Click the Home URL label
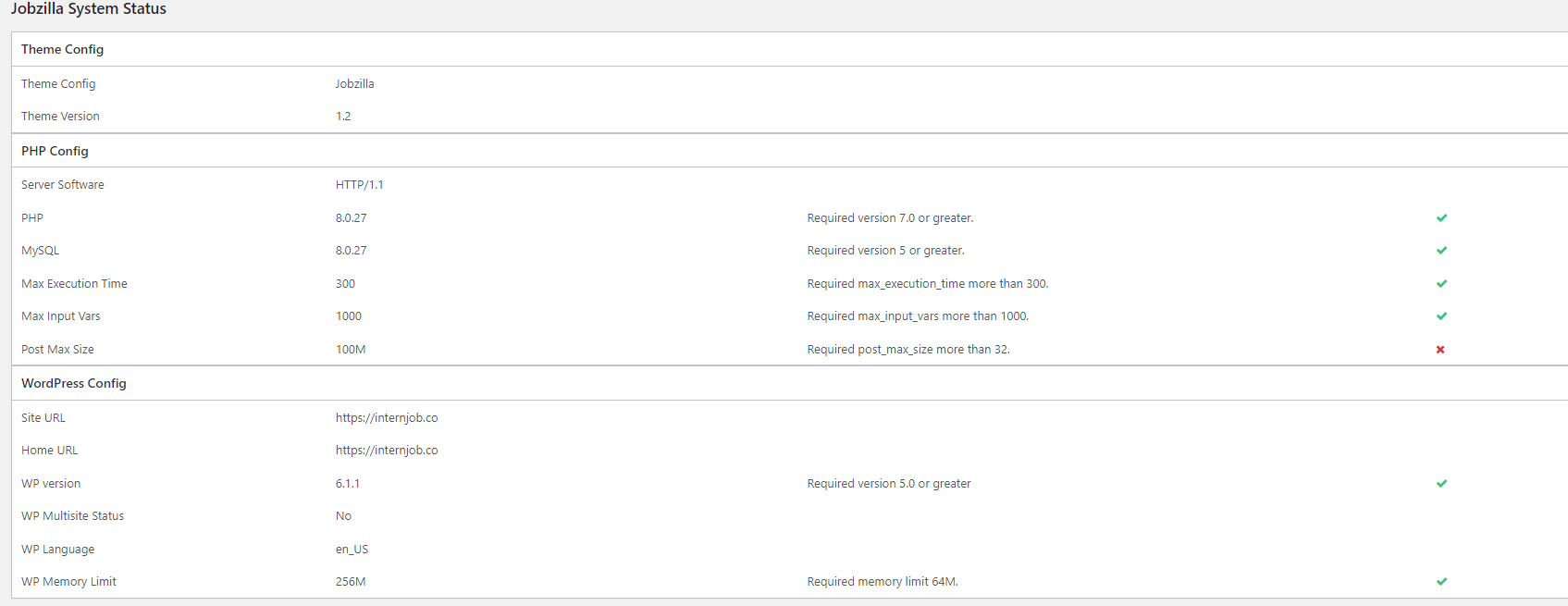The height and width of the screenshot is (606, 1568). point(50,451)
